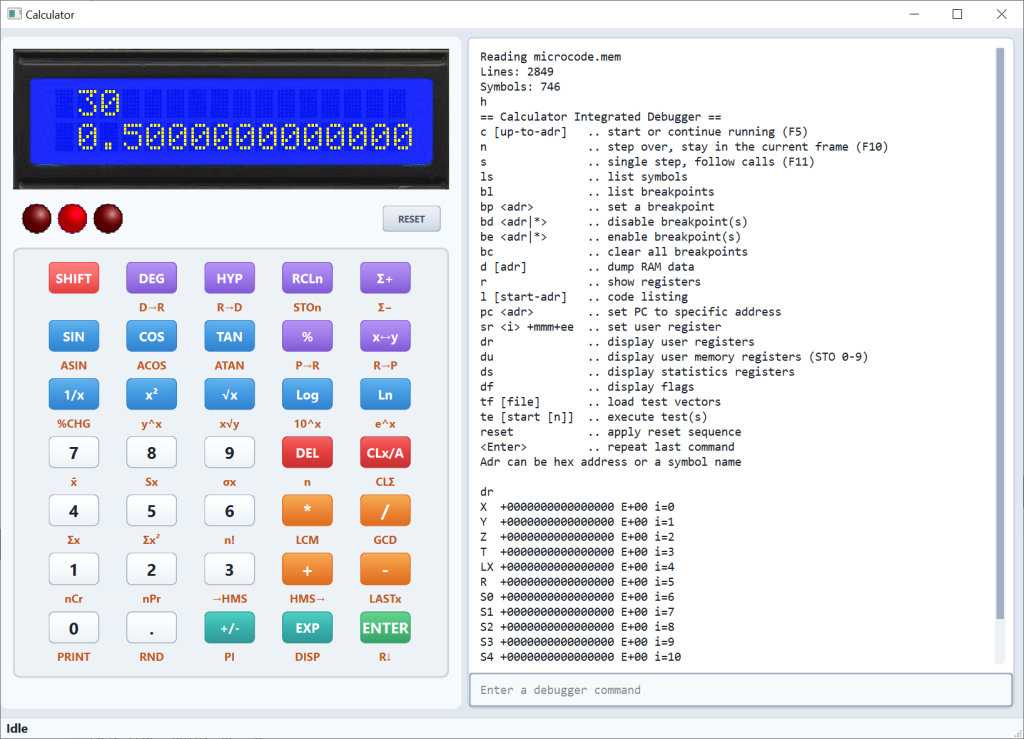This screenshot has height=739, width=1024.
Task: Toggle shifted functions with the SHIFT key
Action: [73, 278]
